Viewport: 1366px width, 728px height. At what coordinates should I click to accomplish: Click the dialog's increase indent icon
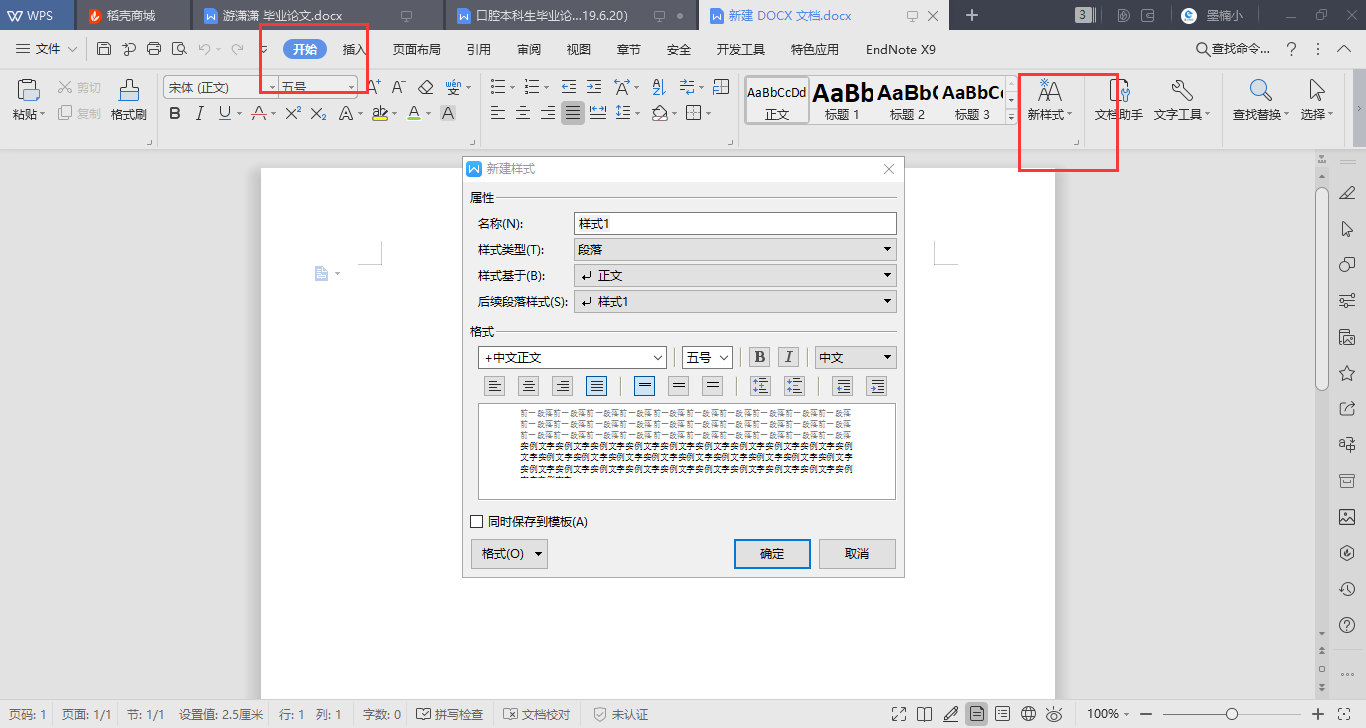(877, 386)
